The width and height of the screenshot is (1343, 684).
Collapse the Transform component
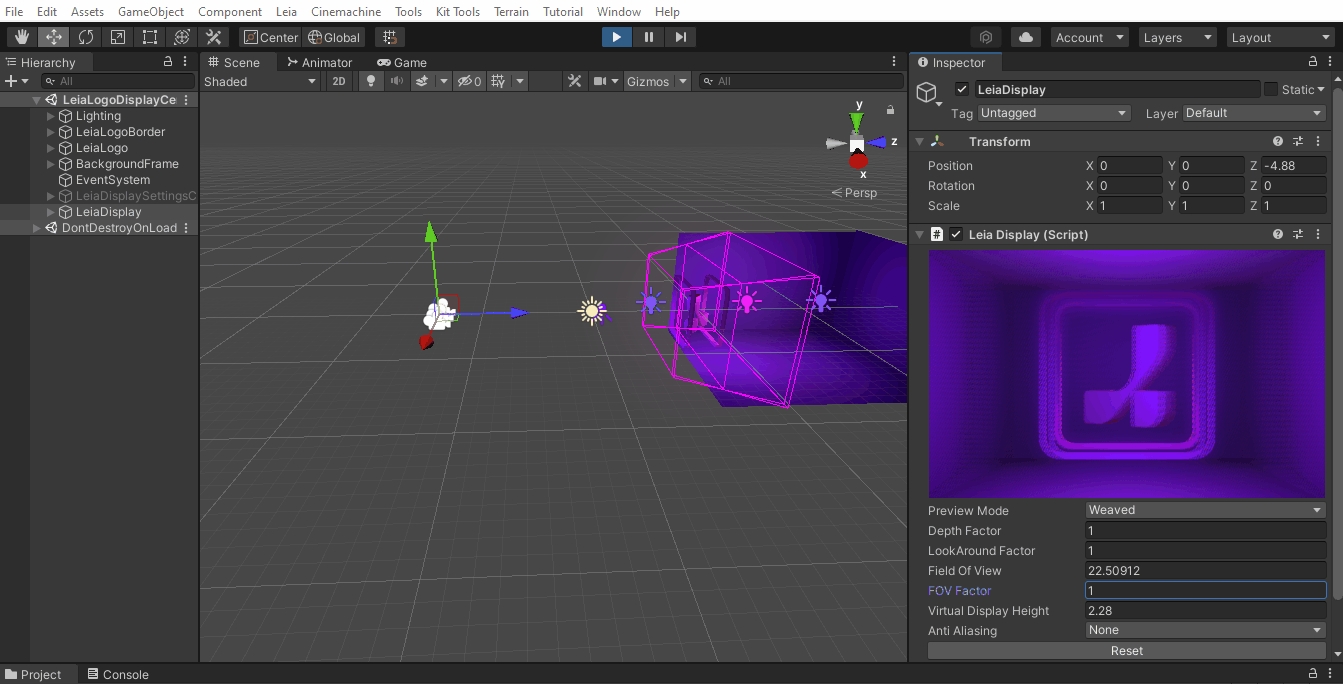point(920,142)
